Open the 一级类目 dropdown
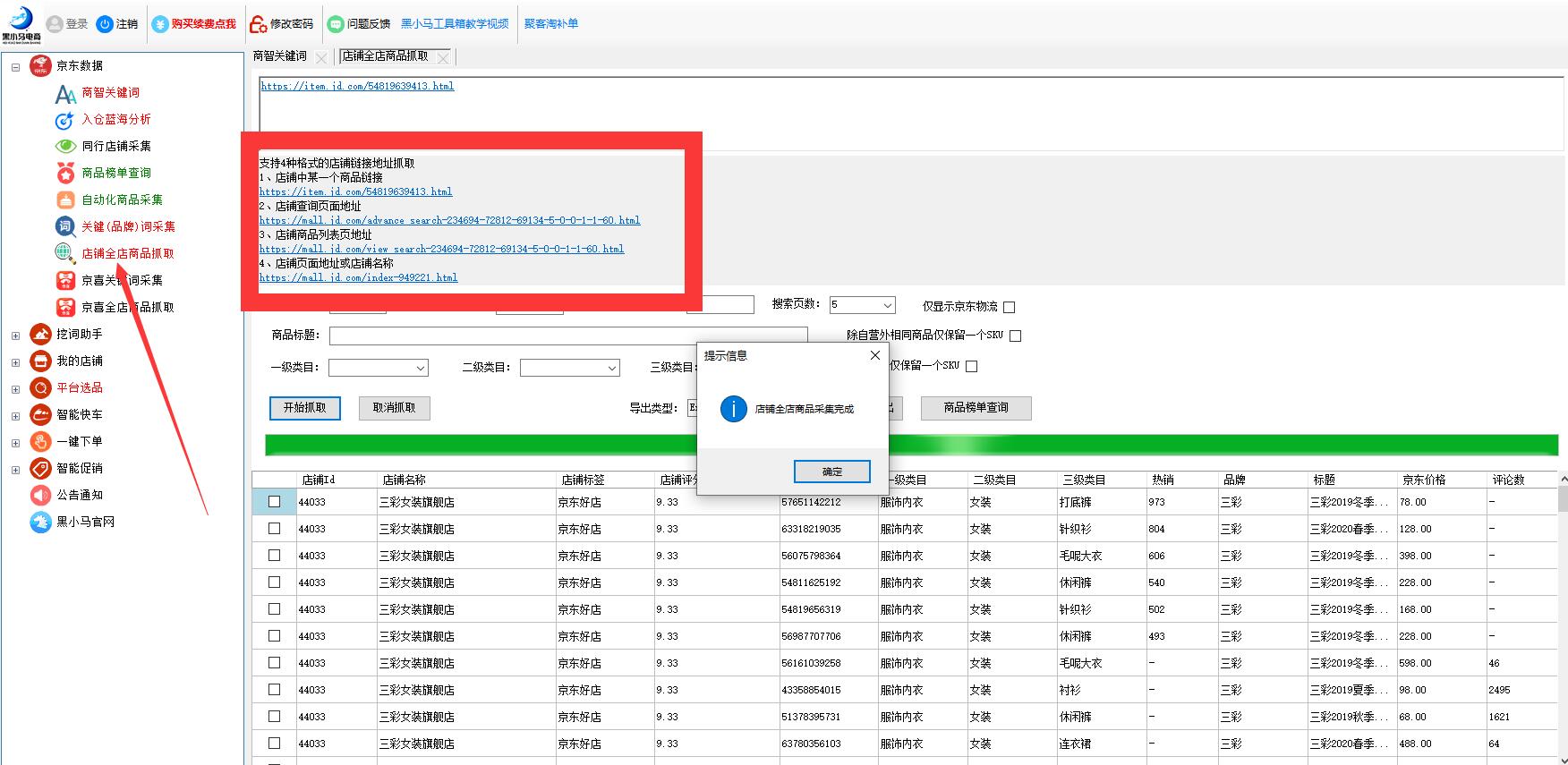The image size is (1568, 765). click(420, 368)
